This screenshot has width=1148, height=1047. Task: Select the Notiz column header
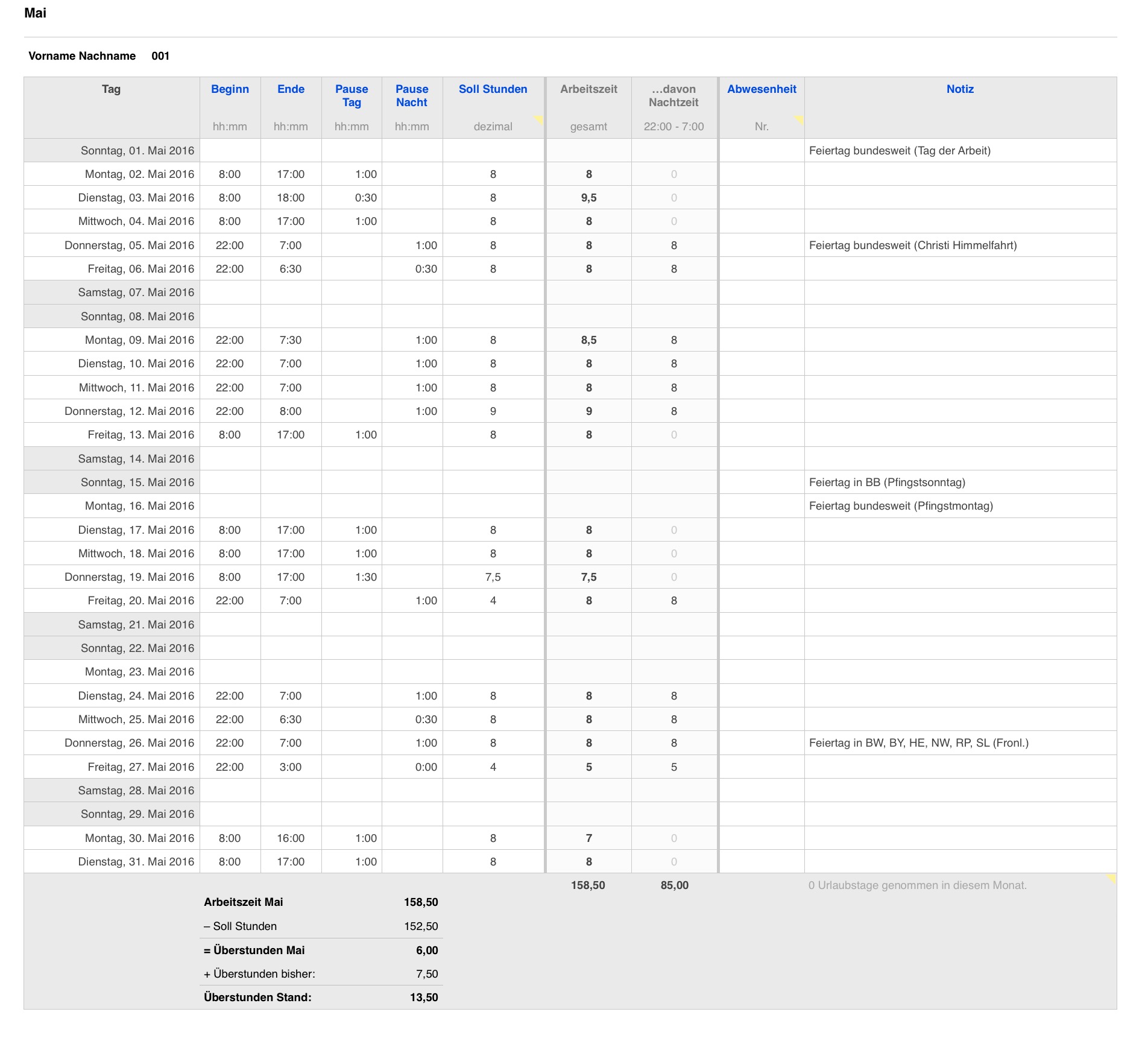pyautogui.click(x=960, y=89)
